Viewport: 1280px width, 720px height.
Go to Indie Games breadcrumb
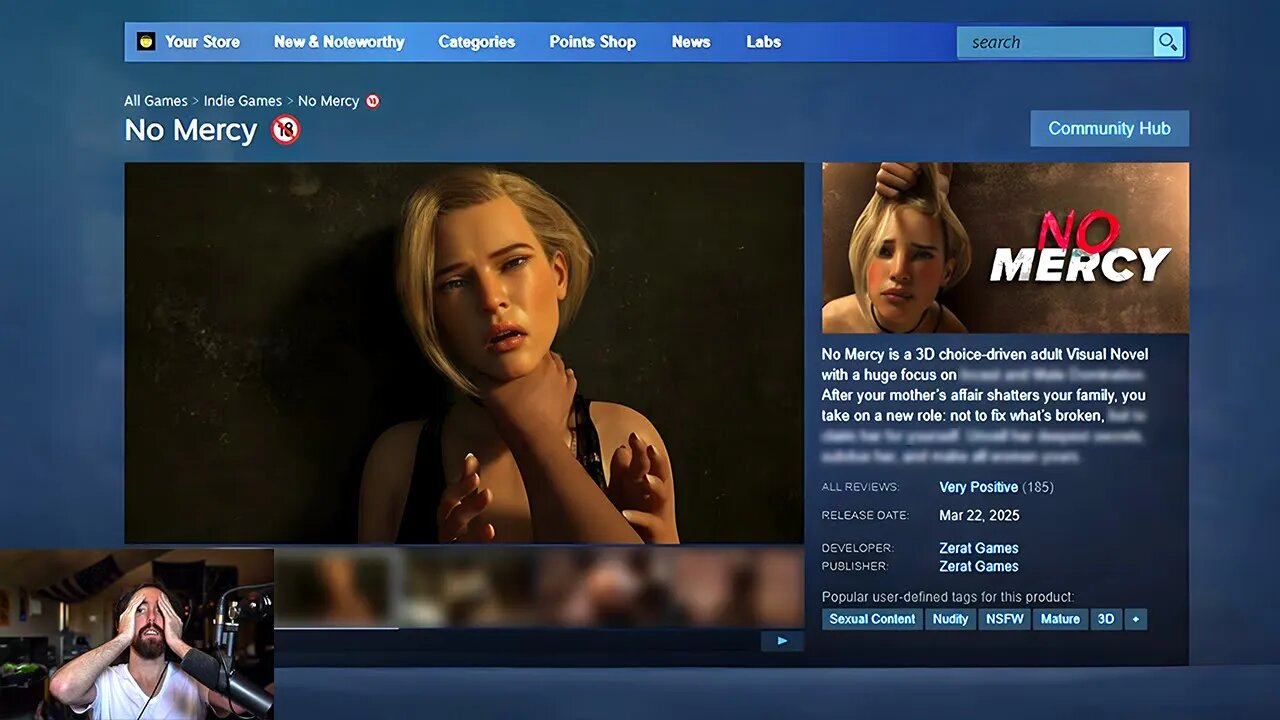tap(243, 101)
